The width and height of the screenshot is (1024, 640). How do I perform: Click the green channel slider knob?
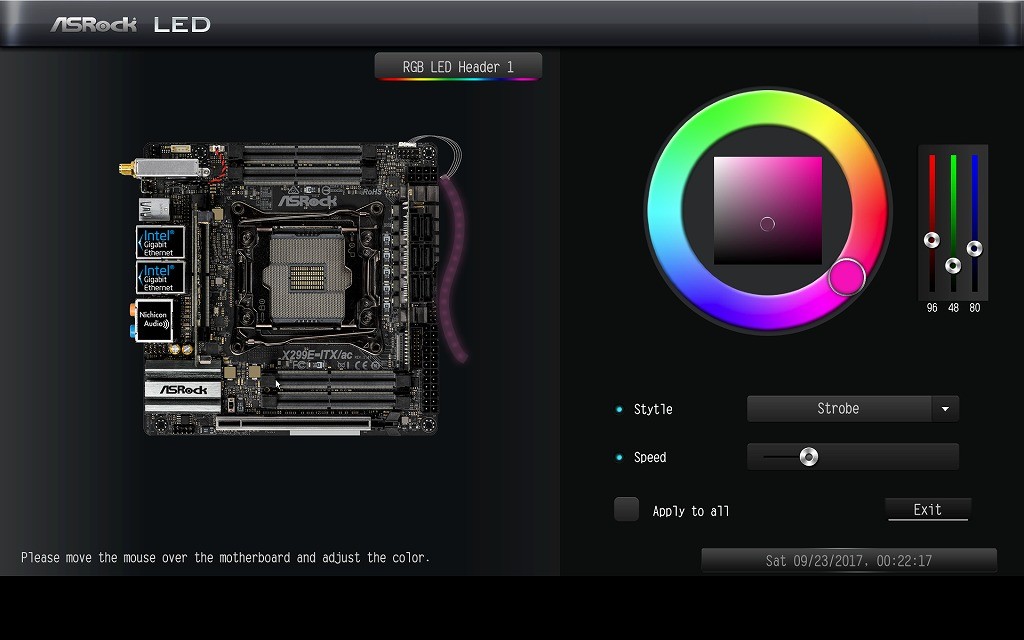tap(953, 266)
